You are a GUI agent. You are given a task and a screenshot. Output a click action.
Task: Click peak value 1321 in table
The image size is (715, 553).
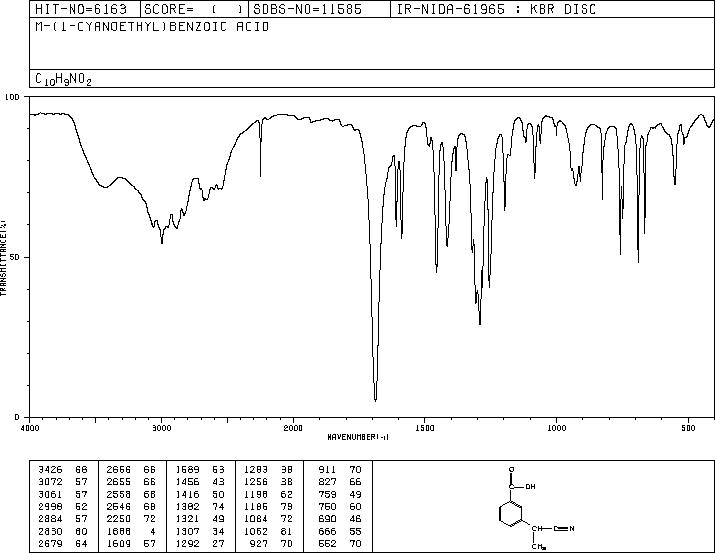[187, 519]
